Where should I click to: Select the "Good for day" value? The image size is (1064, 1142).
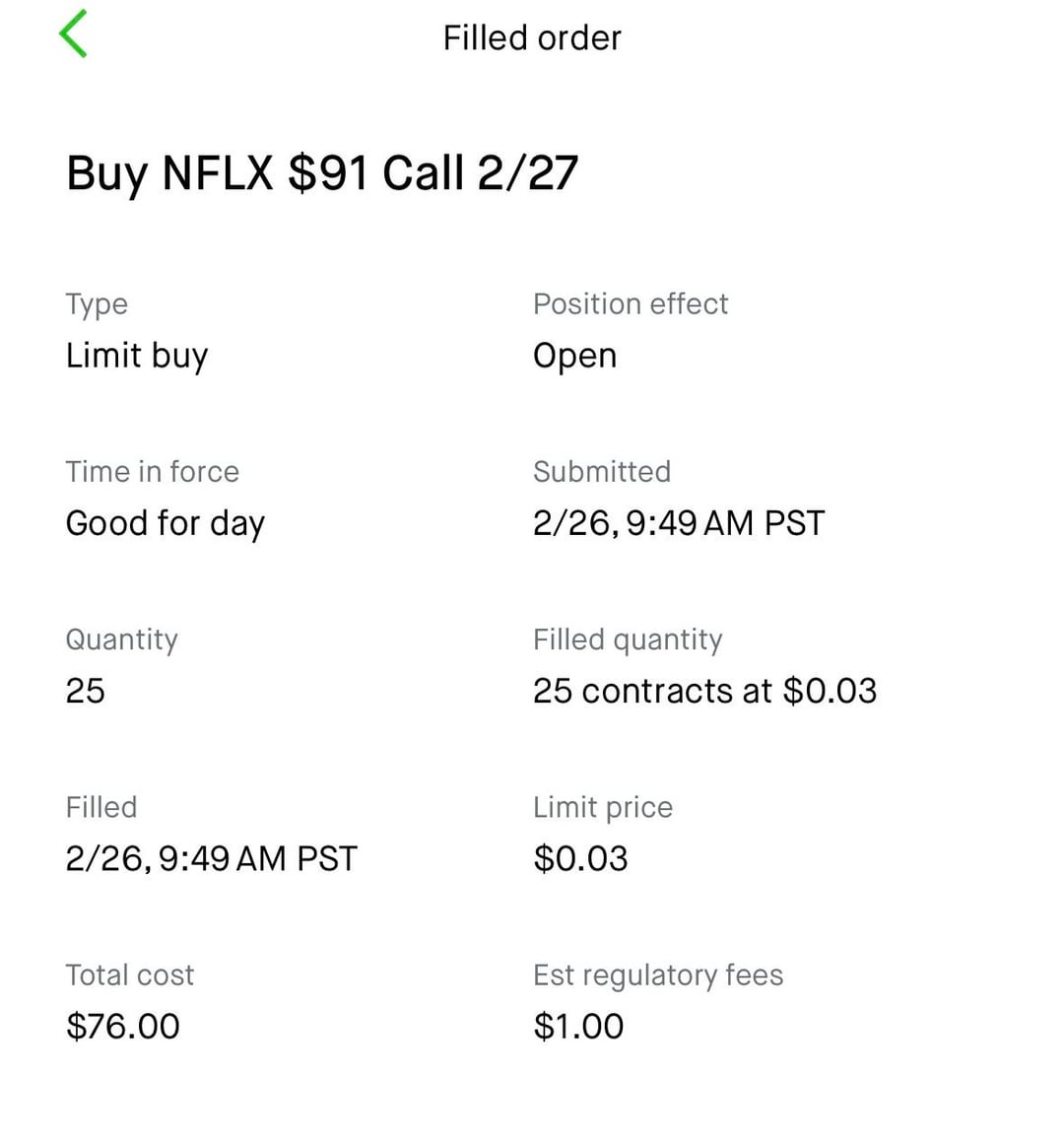166,523
